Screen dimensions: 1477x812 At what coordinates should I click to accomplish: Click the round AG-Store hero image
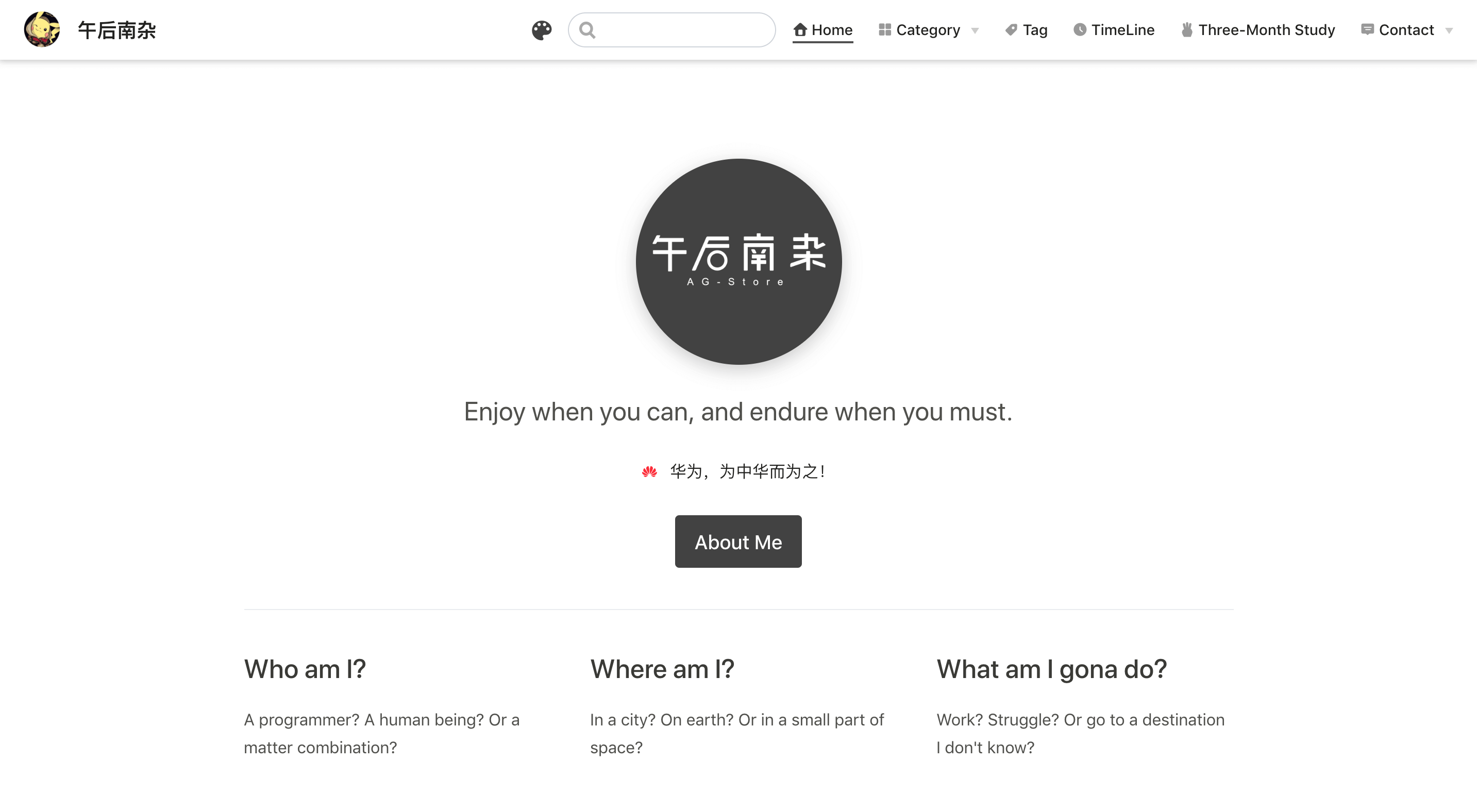tap(739, 262)
